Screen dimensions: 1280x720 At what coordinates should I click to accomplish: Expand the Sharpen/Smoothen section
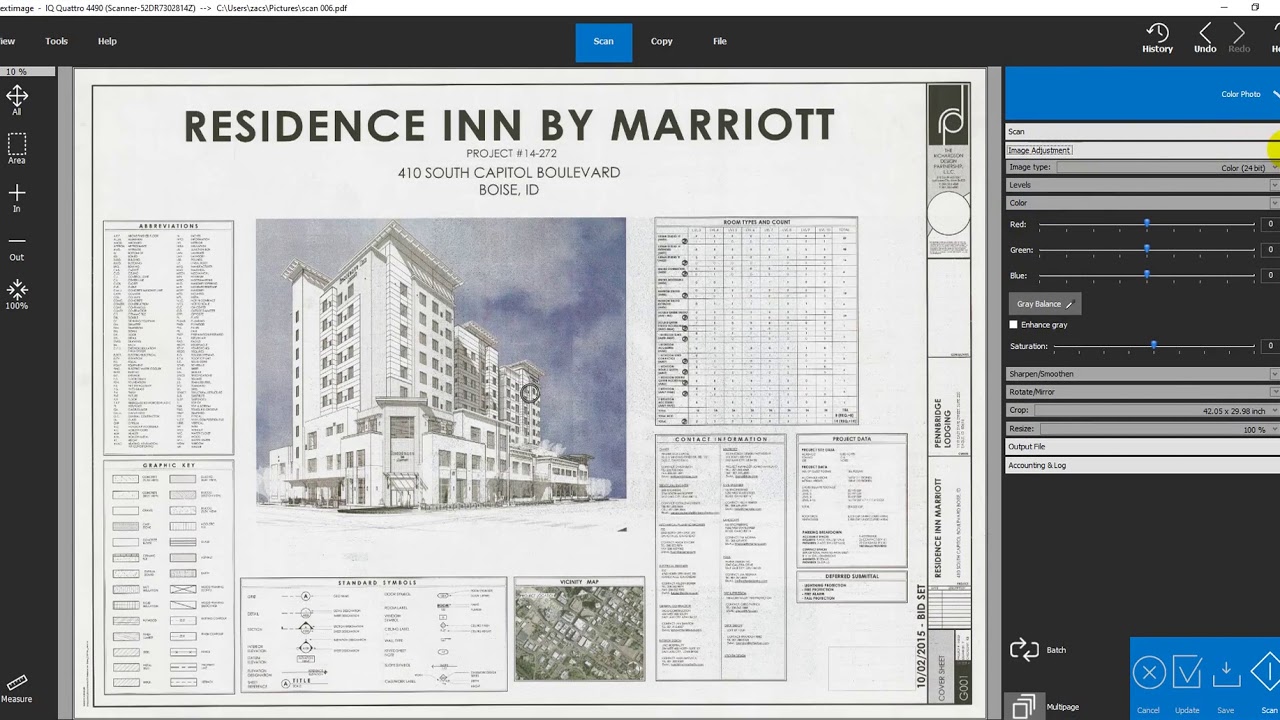1142,374
